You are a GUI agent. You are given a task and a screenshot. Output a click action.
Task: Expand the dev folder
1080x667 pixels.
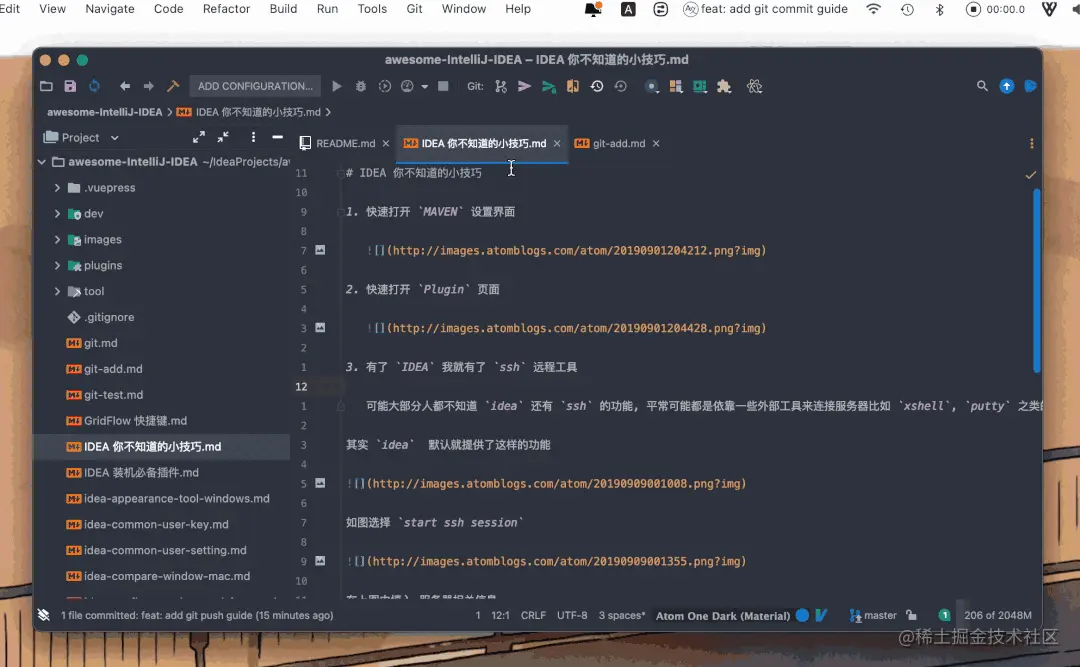click(57, 214)
